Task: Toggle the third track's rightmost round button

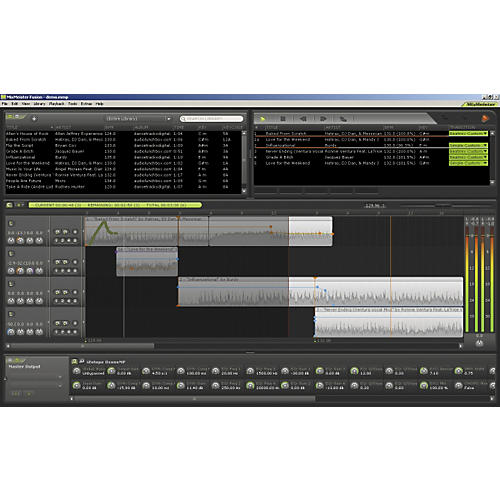Action: pos(75,292)
